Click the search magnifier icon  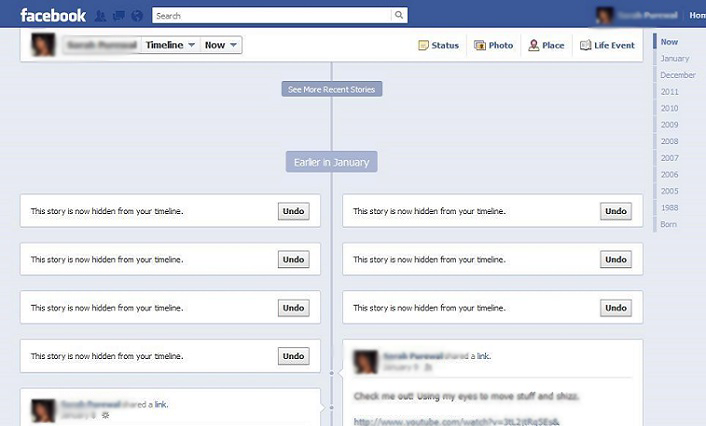pos(399,15)
